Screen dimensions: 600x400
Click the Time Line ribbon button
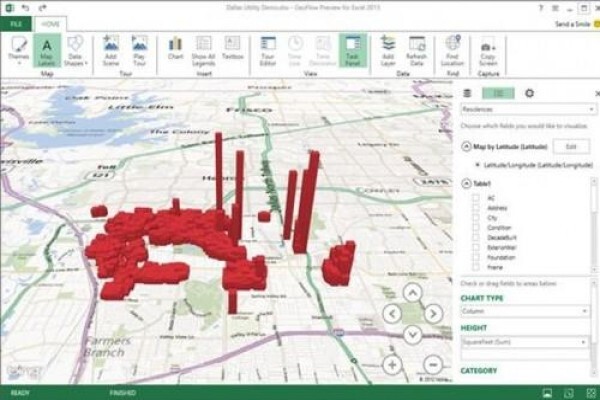pos(295,51)
